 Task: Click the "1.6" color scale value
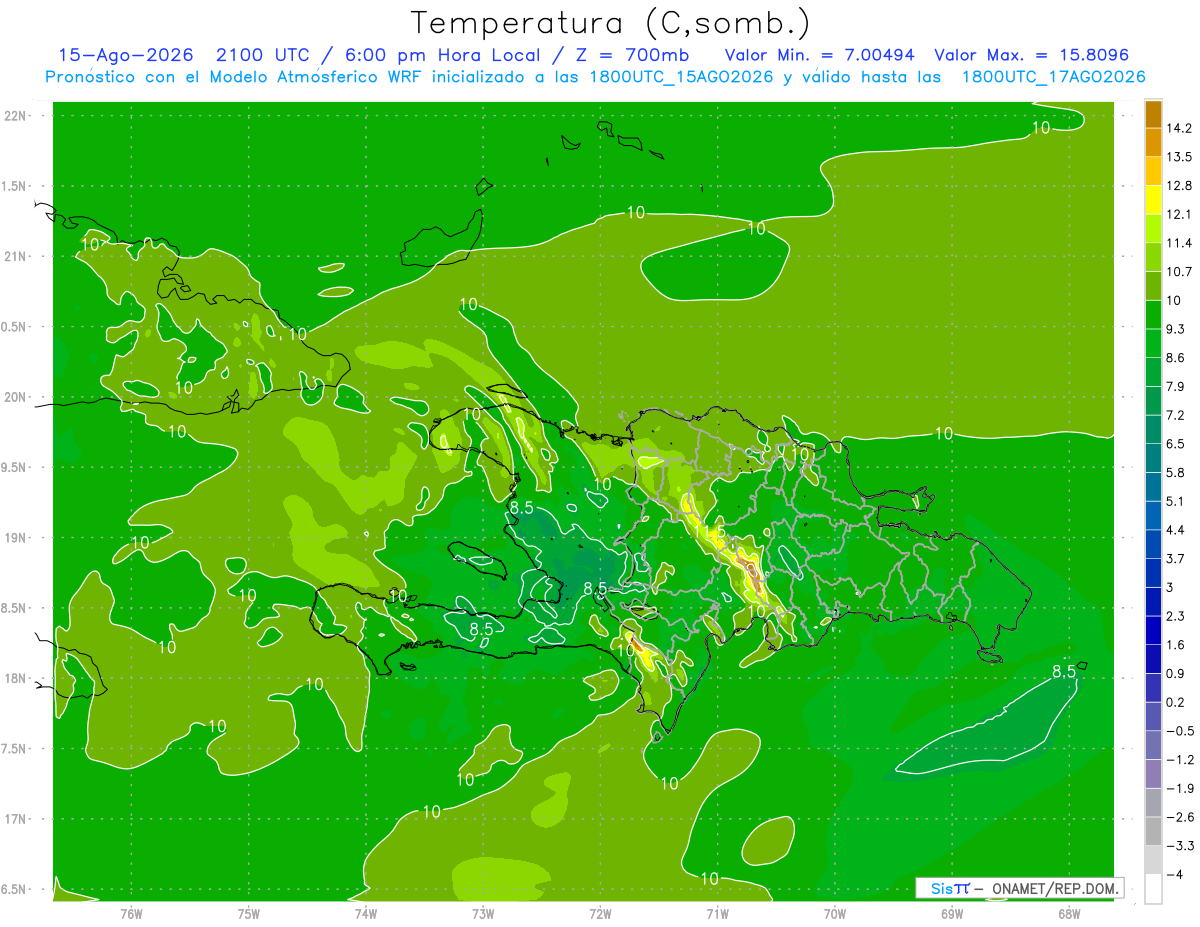coord(1176,644)
